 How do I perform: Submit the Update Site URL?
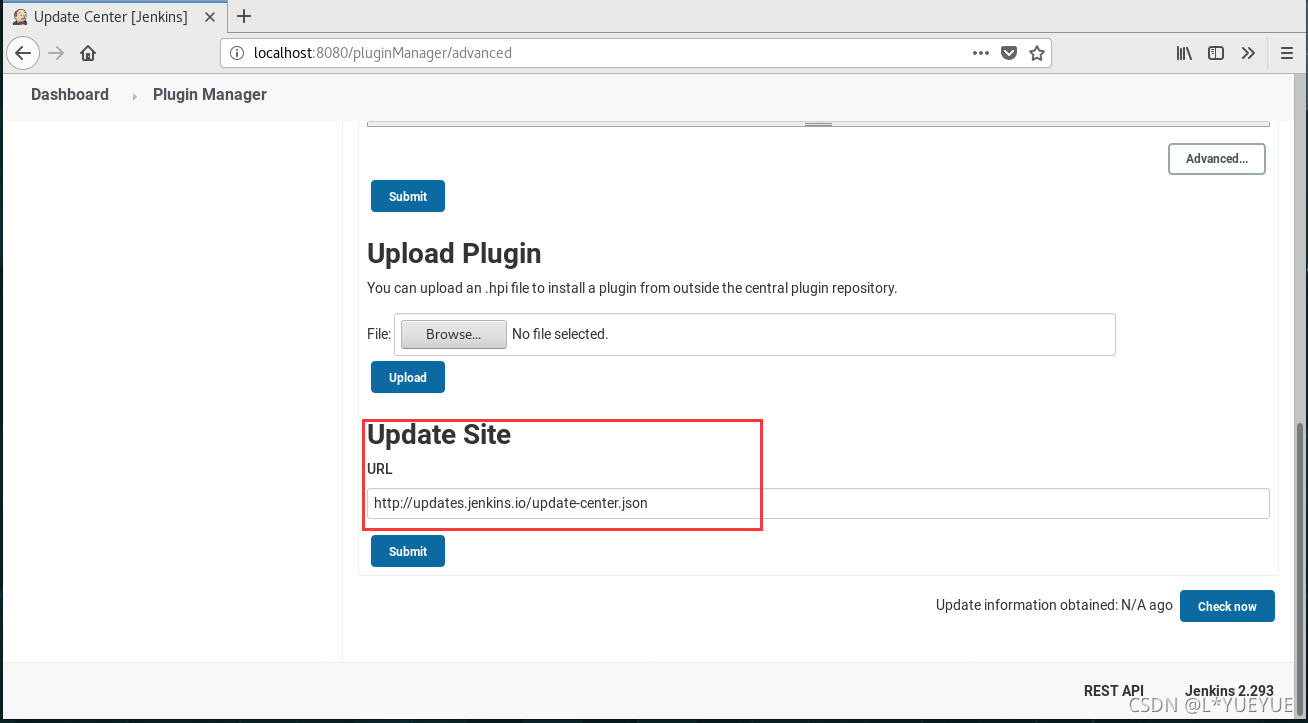(x=408, y=551)
